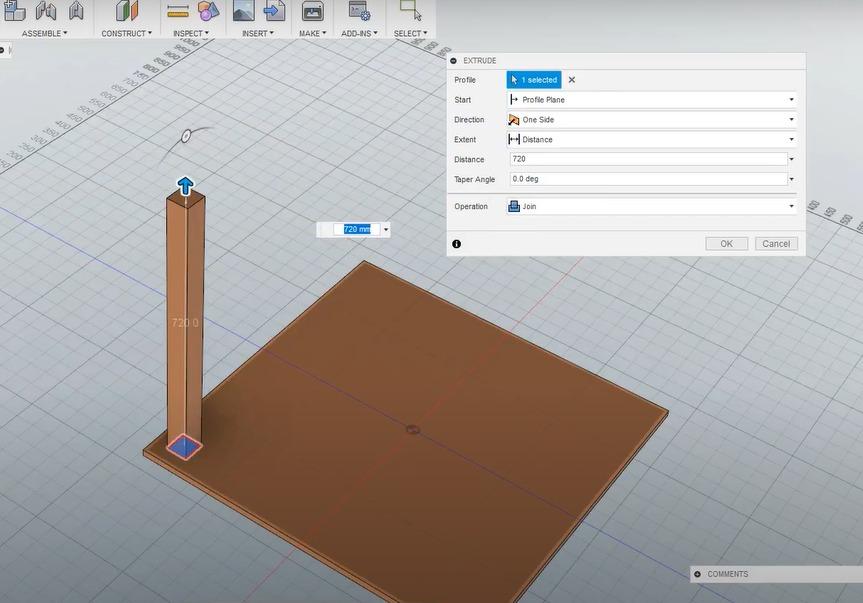
Task: Collapse the EXTRUDE dialog header toggle
Action: tap(454, 61)
